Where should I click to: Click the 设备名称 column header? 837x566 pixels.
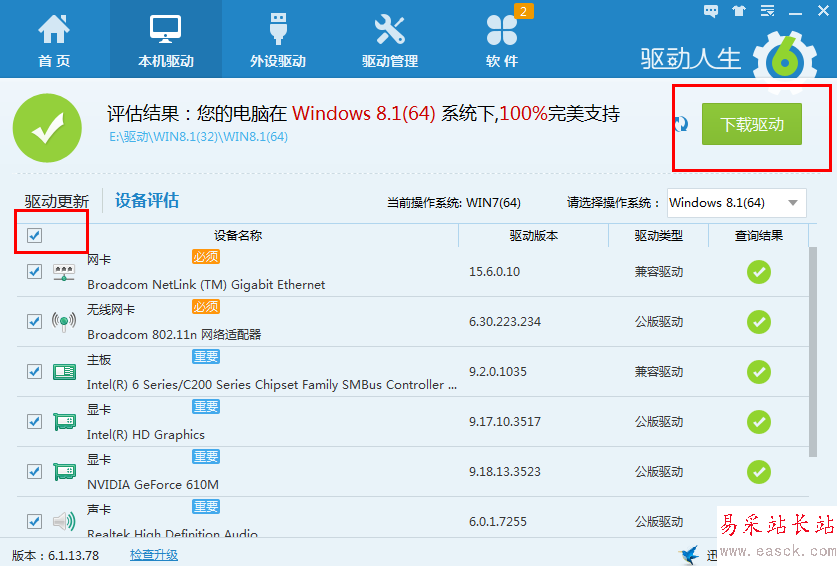click(x=238, y=235)
